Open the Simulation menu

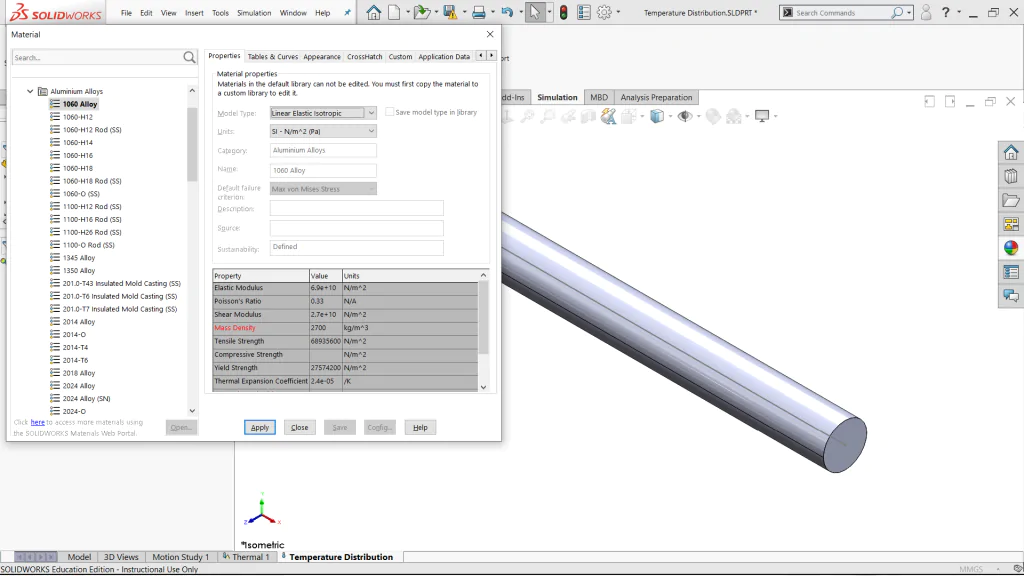coord(254,12)
